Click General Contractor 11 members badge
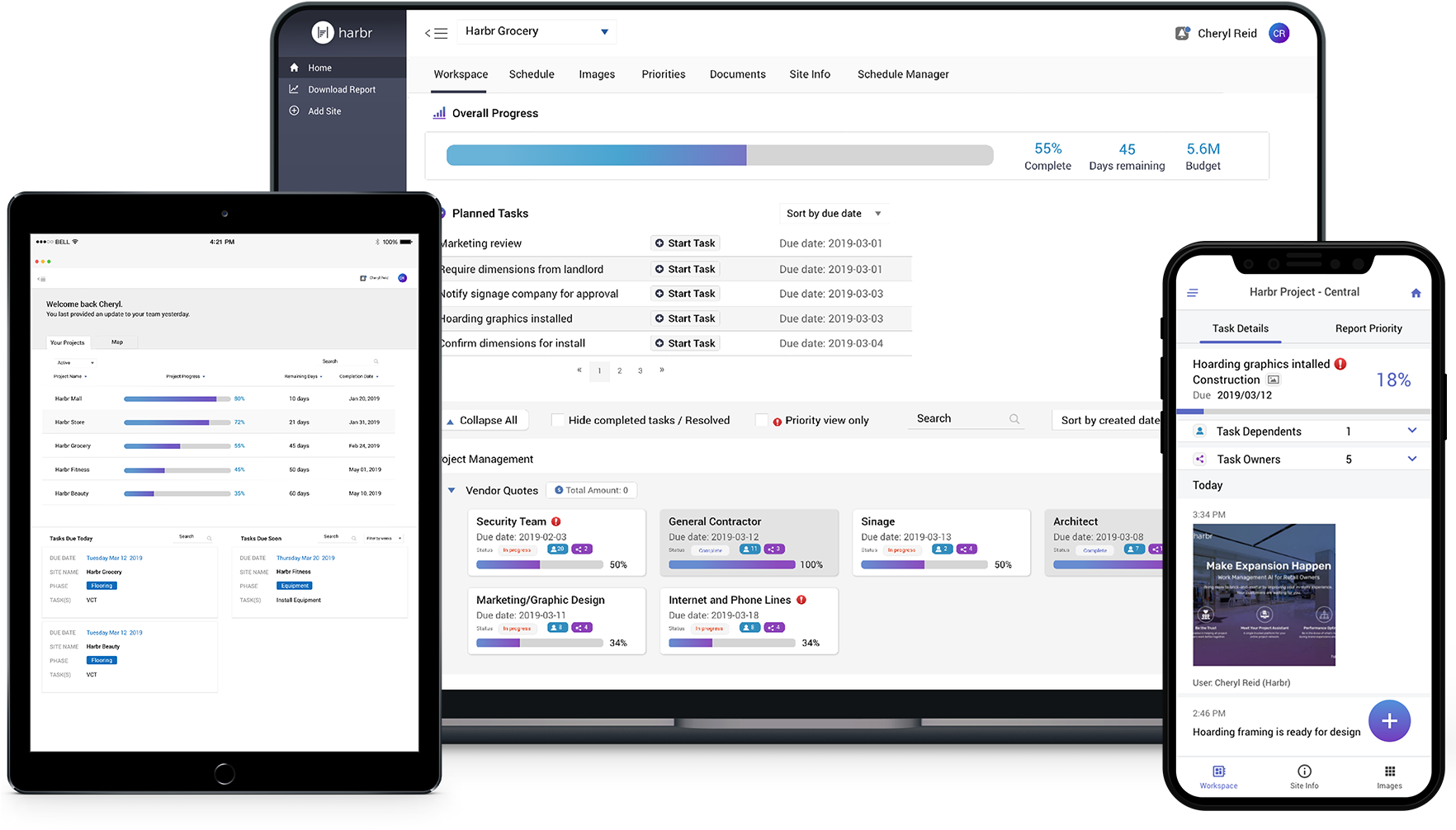Viewport: 1456px width, 830px height. click(750, 549)
